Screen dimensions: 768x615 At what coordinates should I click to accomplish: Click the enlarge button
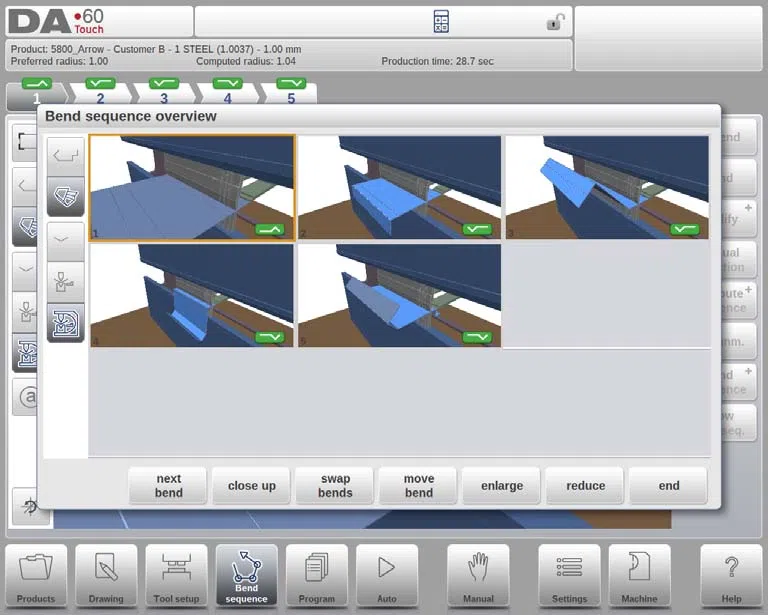point(502,486)
